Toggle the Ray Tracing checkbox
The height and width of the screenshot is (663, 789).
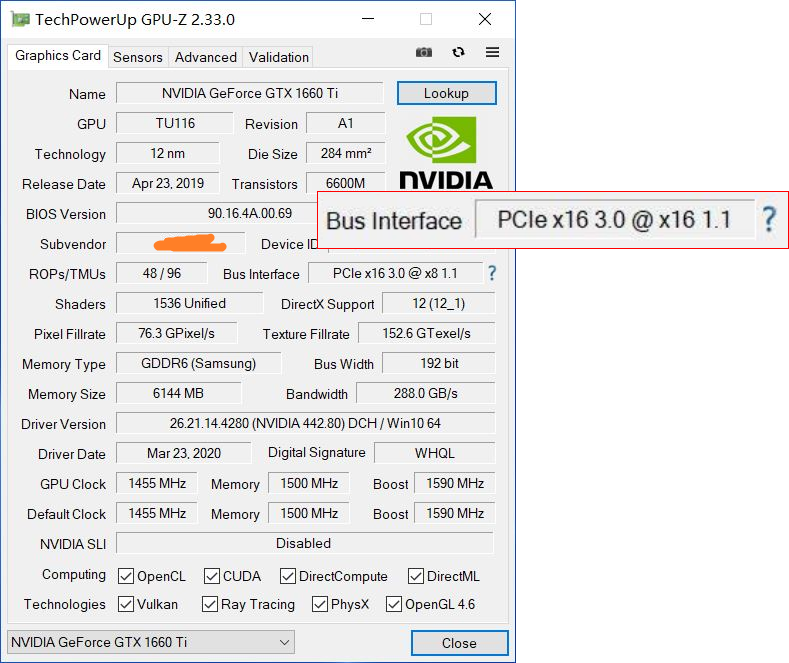tap(209, 604)
